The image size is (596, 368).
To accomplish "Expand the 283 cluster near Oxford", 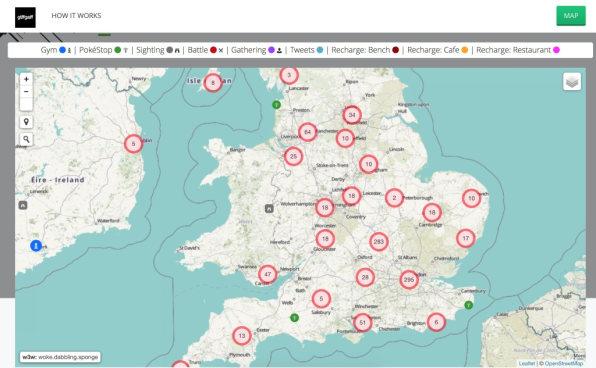I will point(379,242).
